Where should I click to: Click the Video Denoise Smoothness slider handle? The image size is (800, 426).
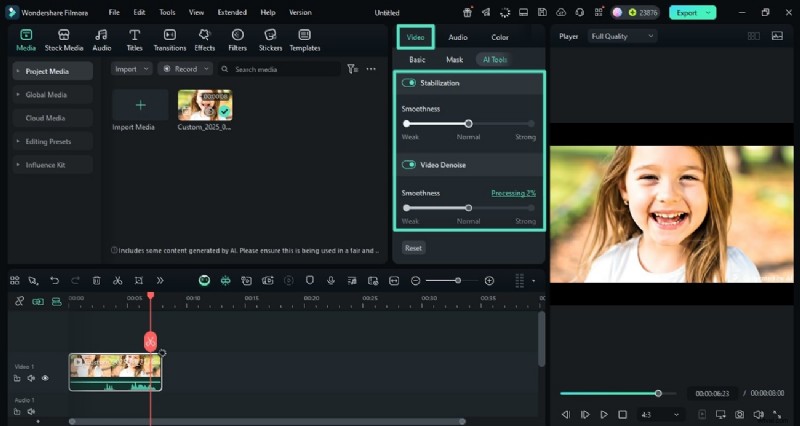pos(468,208)
